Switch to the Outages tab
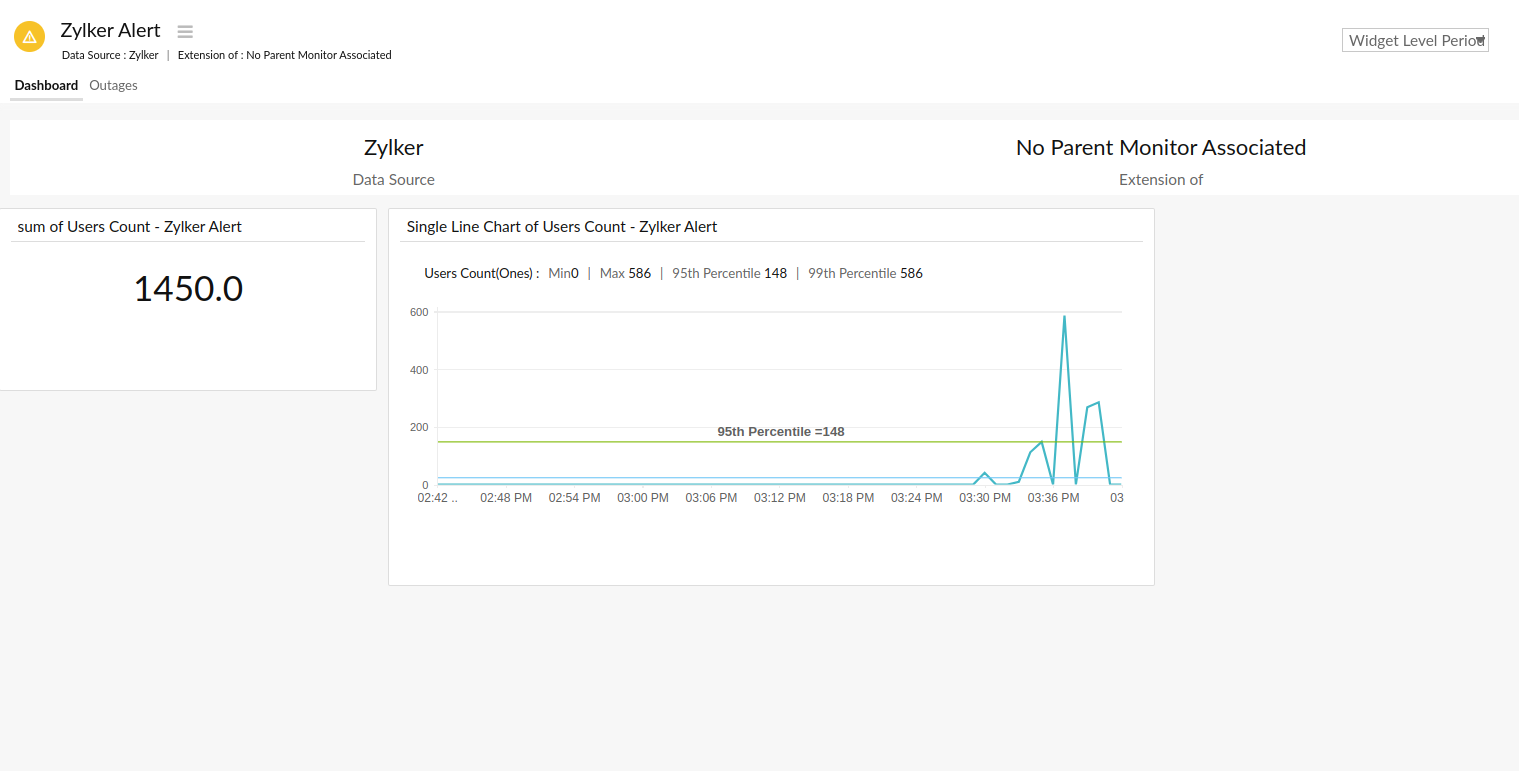This screenshot has height=771, width=1519. [113, 85]
